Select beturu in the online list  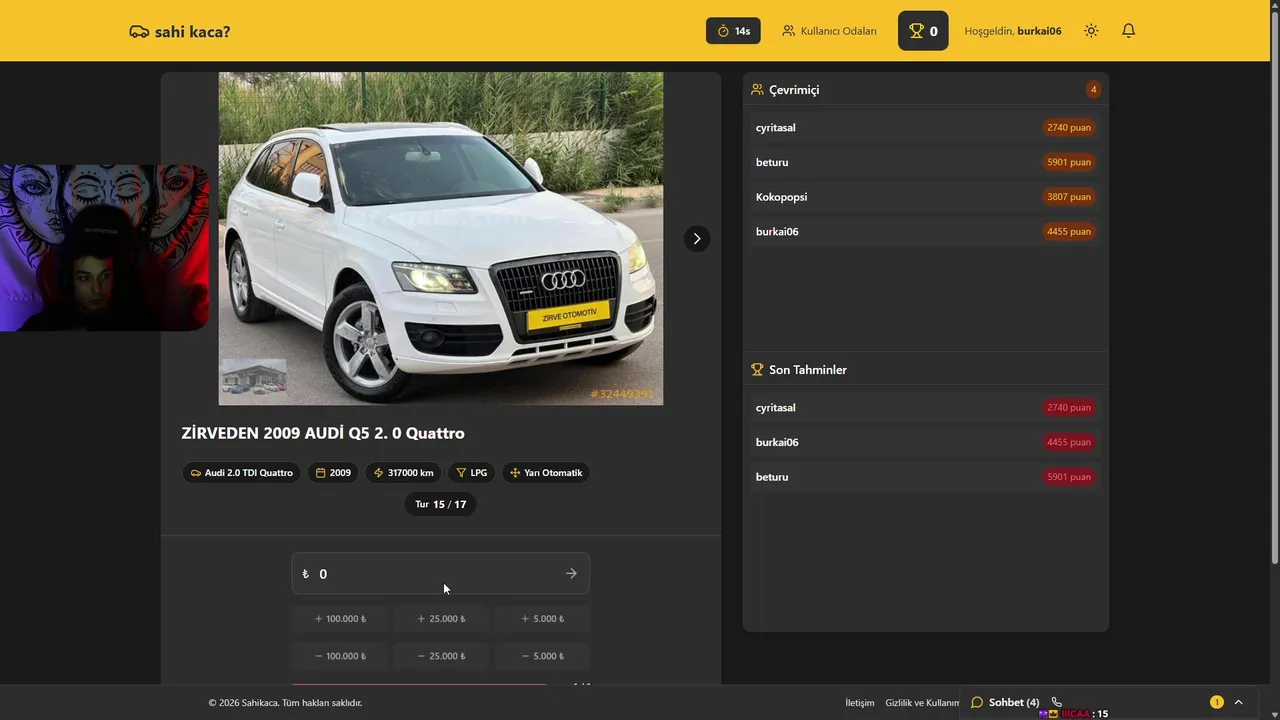(925, 162)
